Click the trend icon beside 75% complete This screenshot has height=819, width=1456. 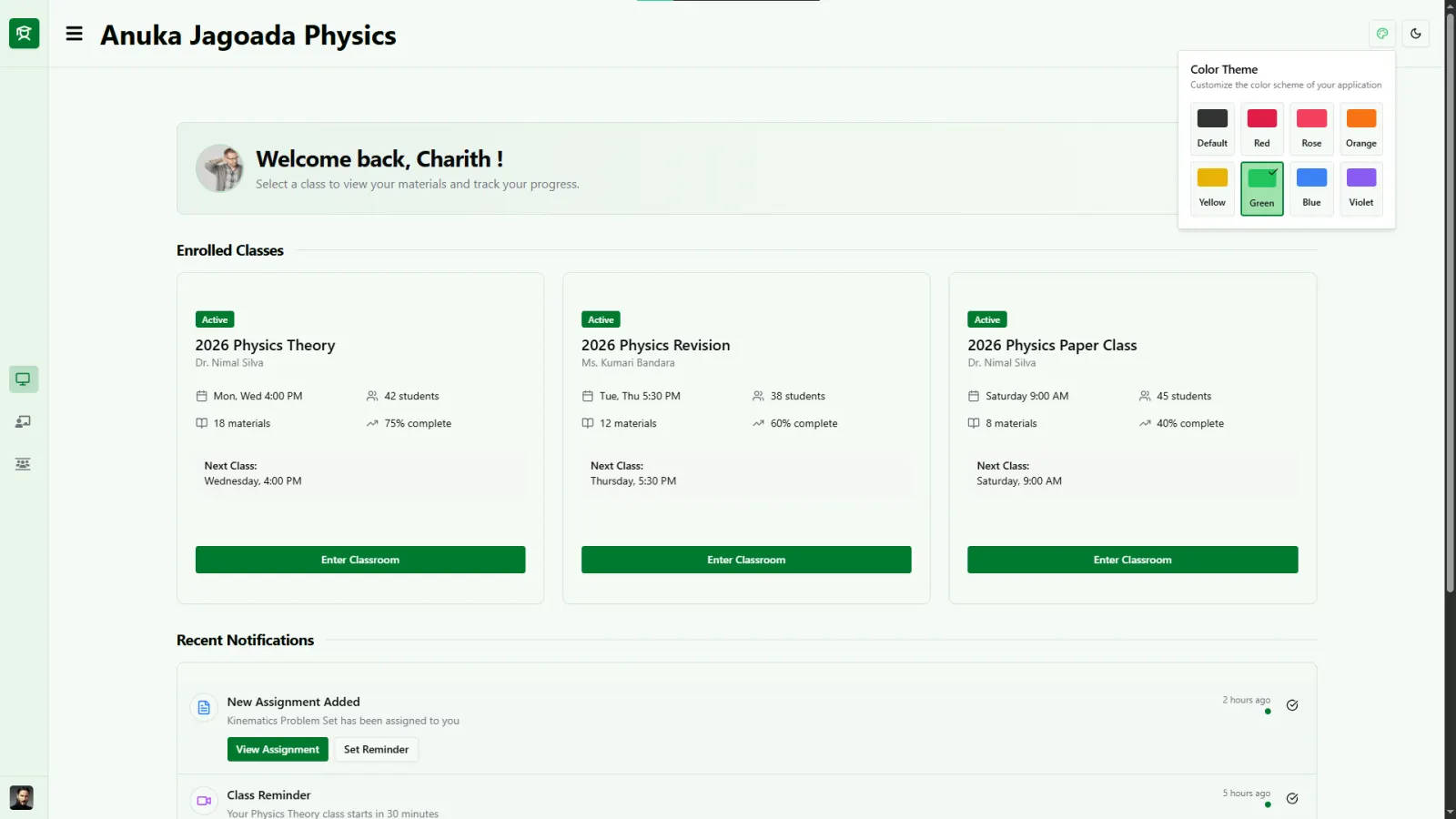(372, 423)
